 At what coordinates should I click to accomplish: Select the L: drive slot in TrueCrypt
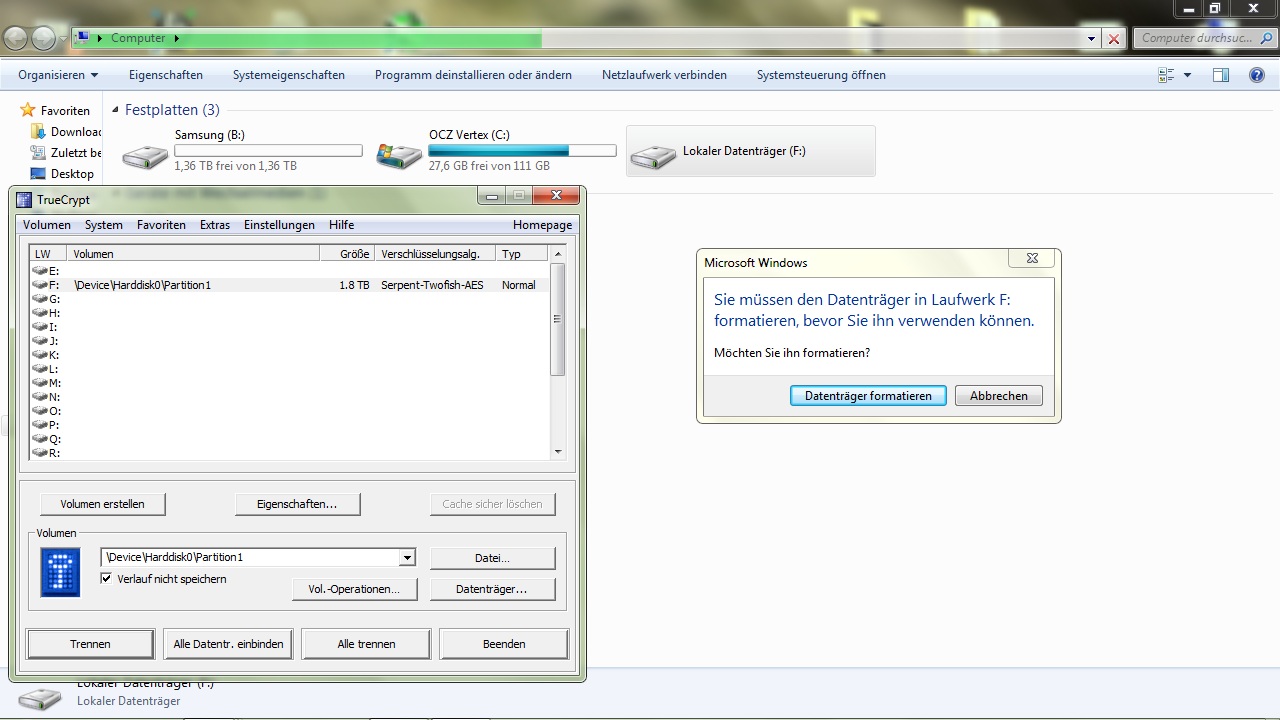pos(290,369)
